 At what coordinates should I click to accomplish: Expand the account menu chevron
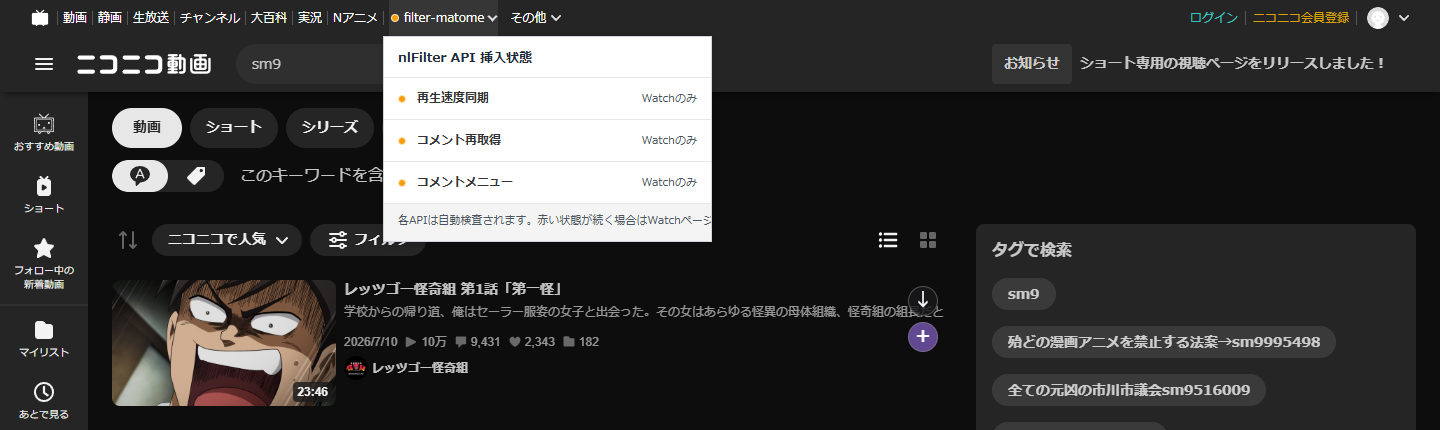pos(1404,18)
